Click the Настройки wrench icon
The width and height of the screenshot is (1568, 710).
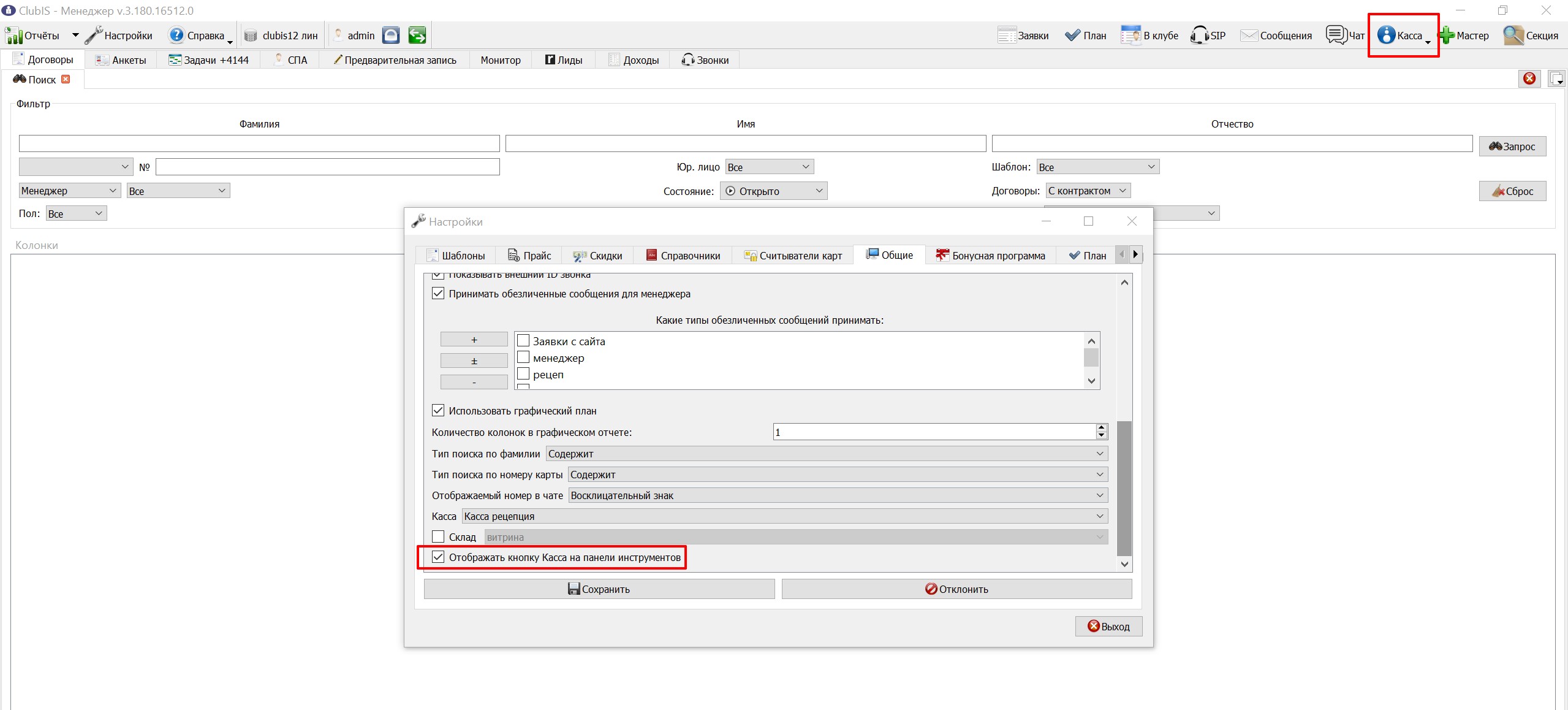tap(93, 36)
